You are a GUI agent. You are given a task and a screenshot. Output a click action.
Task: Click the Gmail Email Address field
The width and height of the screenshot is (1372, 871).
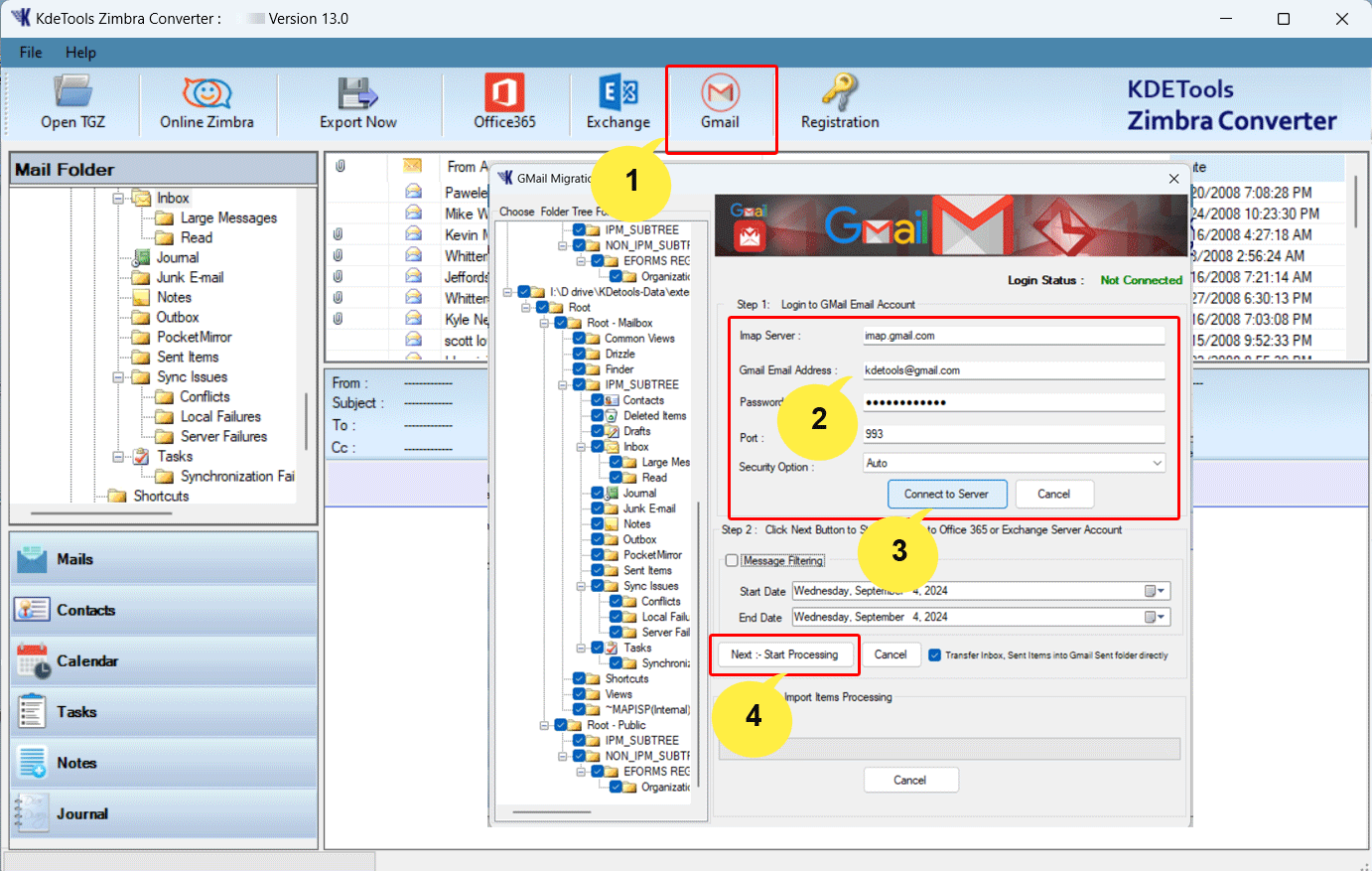pyautogui.click(x=1013, y=370)
